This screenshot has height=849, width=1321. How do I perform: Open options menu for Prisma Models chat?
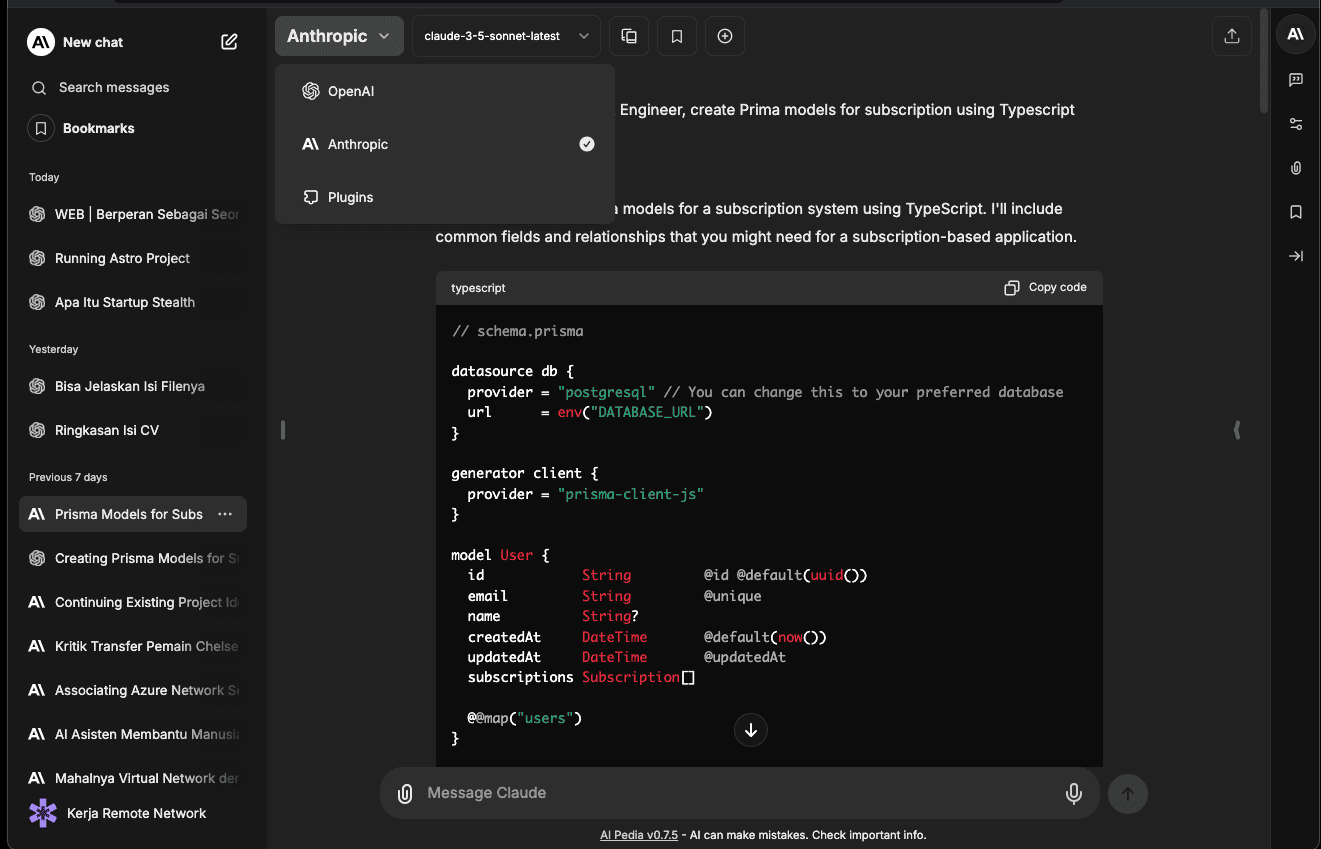[x=225, y=514]
